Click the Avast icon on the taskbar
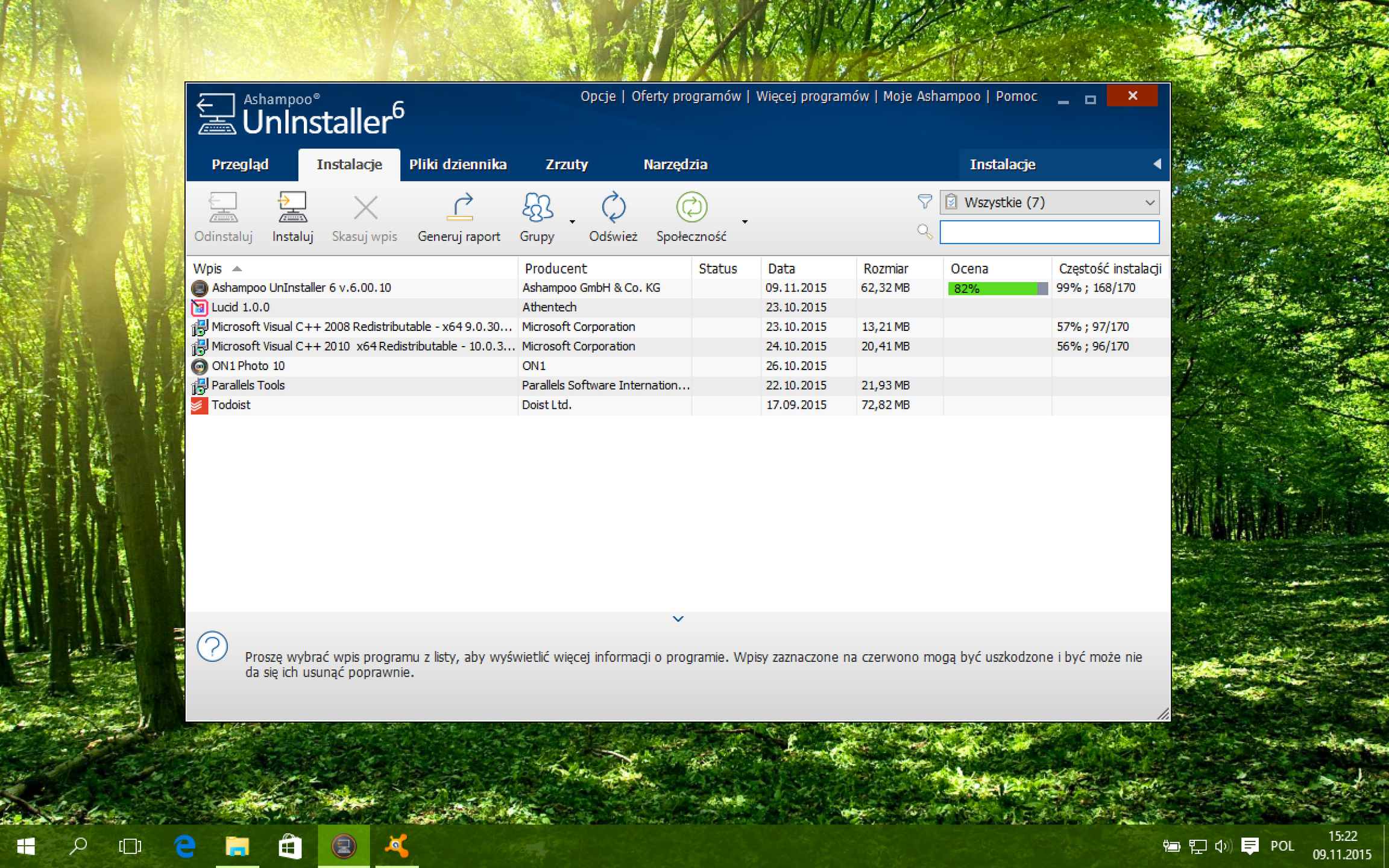Viewport: 1389px width, 868px height. [397, 846]
